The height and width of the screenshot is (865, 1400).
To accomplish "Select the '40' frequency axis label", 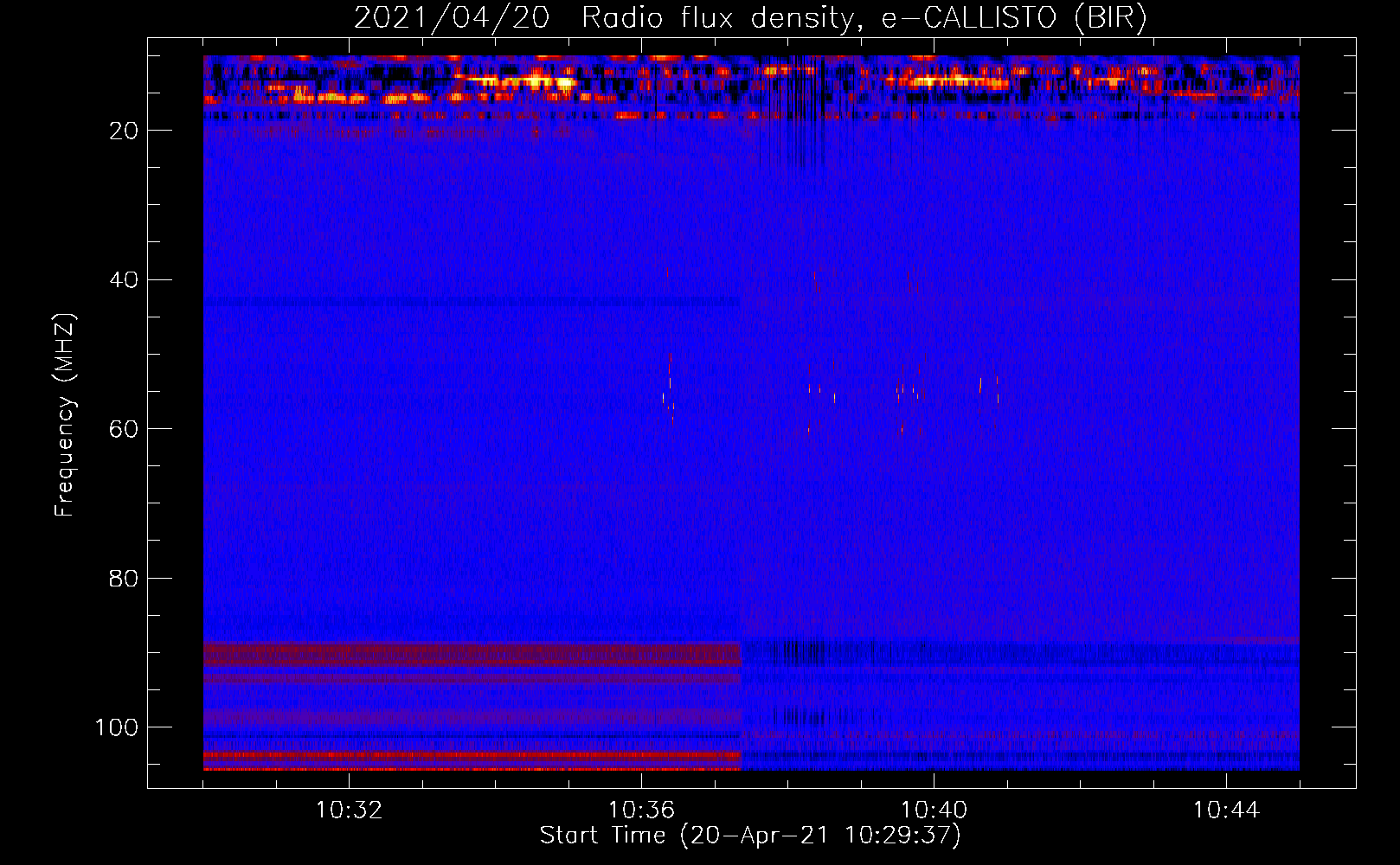I will pos(124,280).
